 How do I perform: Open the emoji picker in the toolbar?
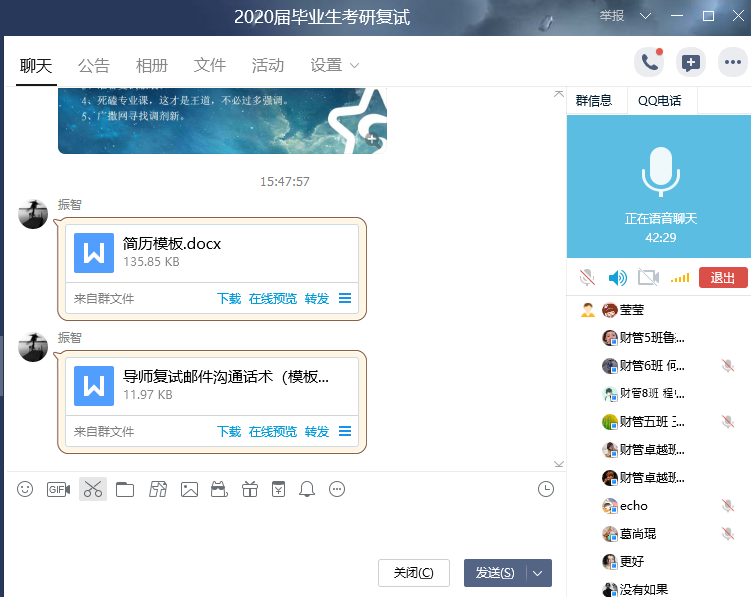[26, 489]
